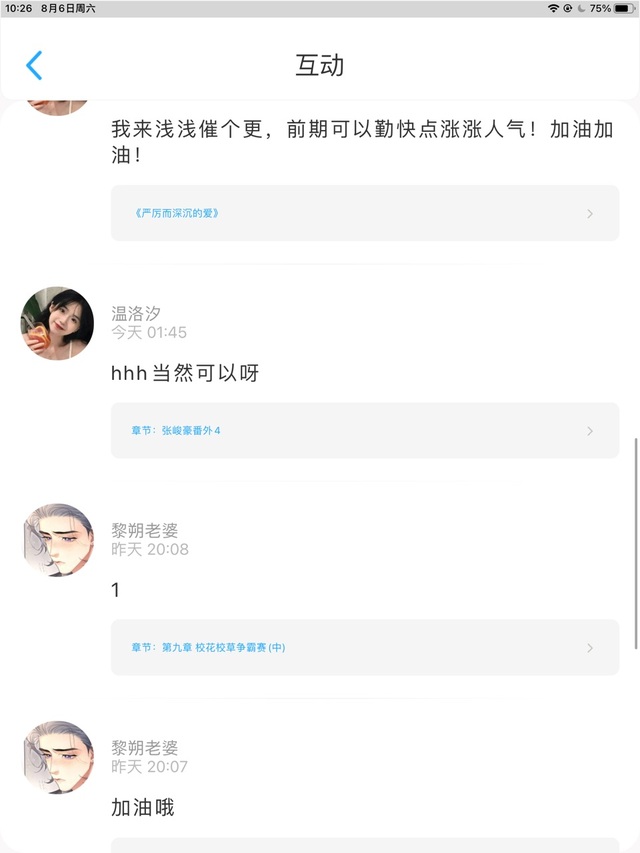Viewport: 640px width, 853px height.
Task: Select username 黎朔老婆 posted at 20:07
Action: (x=145, y=748)
